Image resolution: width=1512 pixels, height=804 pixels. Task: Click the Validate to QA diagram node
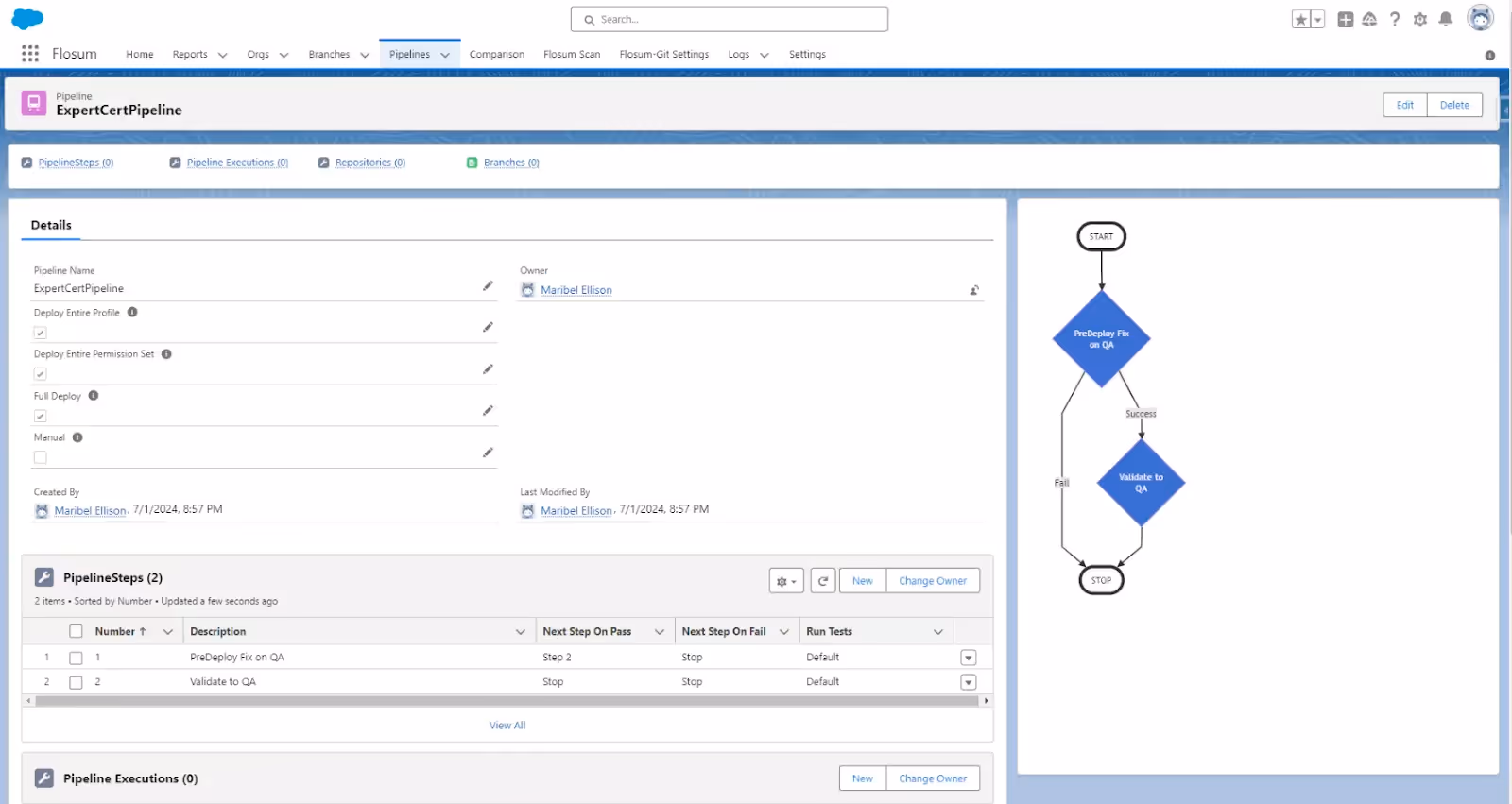click(1142, 483)
